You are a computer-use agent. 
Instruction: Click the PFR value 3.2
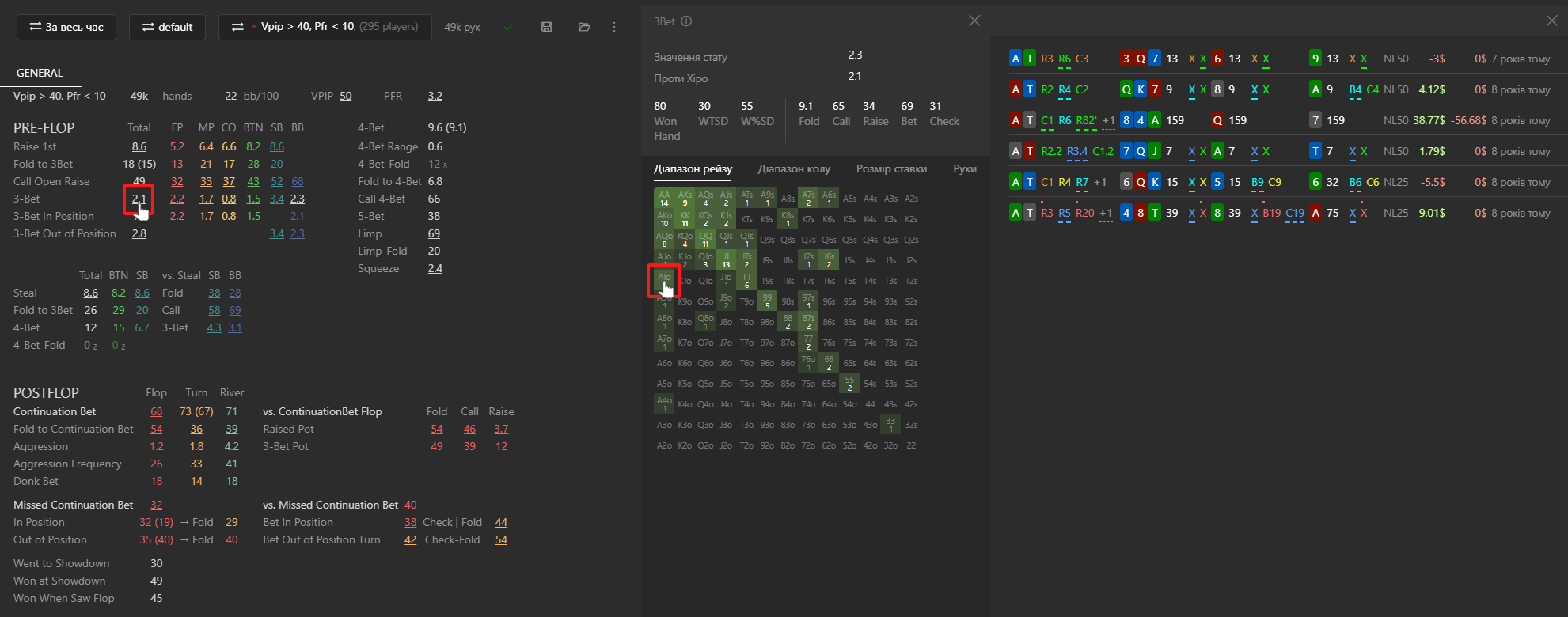(435, 96)
